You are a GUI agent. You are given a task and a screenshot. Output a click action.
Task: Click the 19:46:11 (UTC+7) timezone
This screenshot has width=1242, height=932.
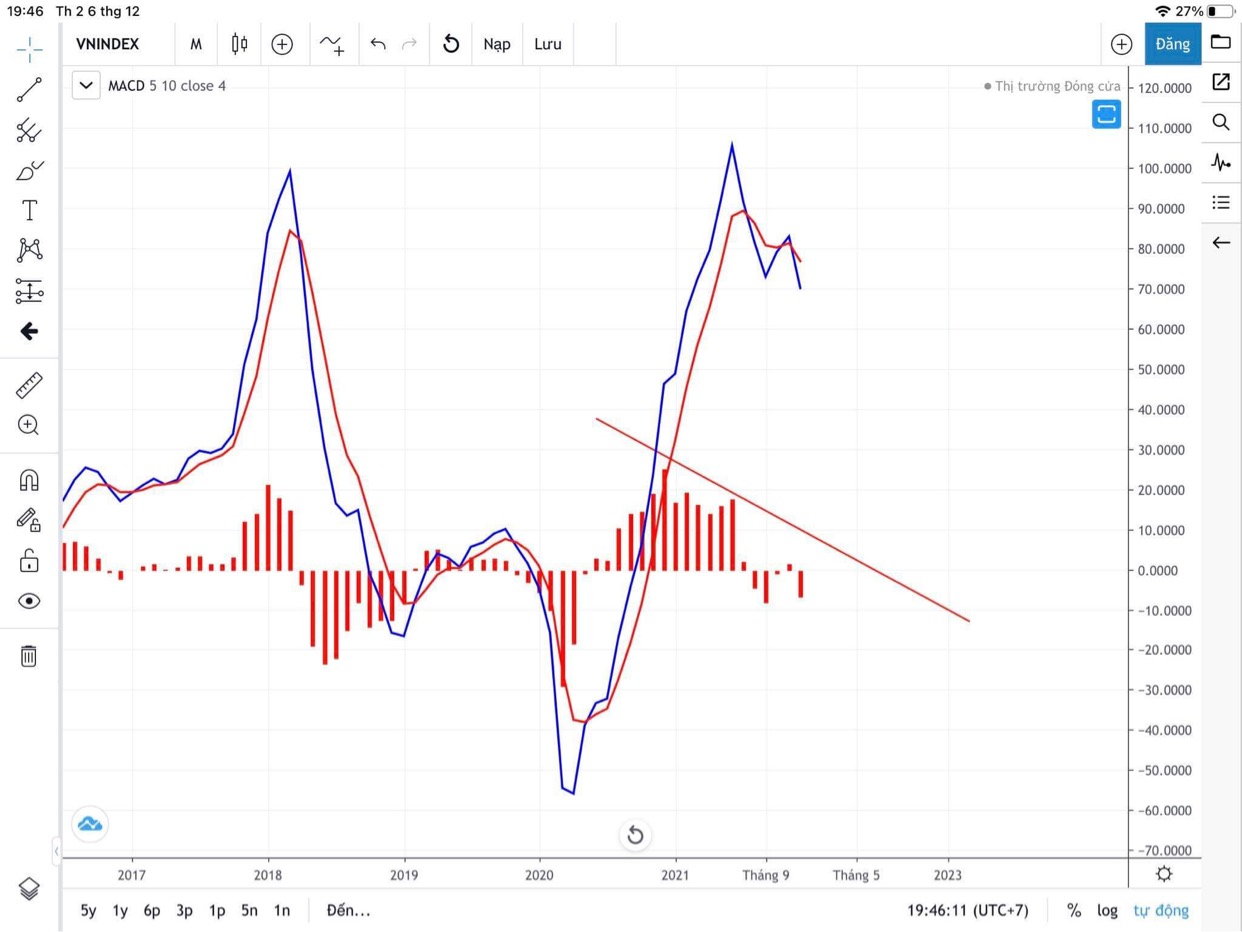967,910
